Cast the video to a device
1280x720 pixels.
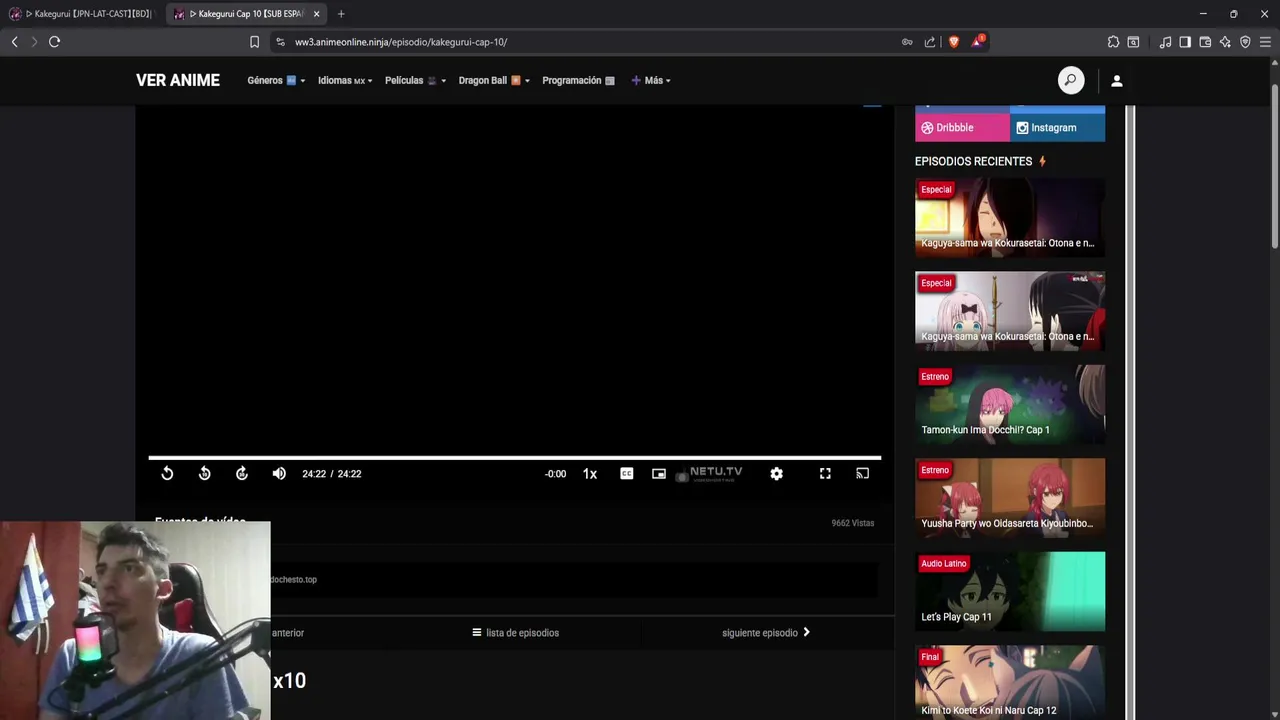tap(862, 474)
